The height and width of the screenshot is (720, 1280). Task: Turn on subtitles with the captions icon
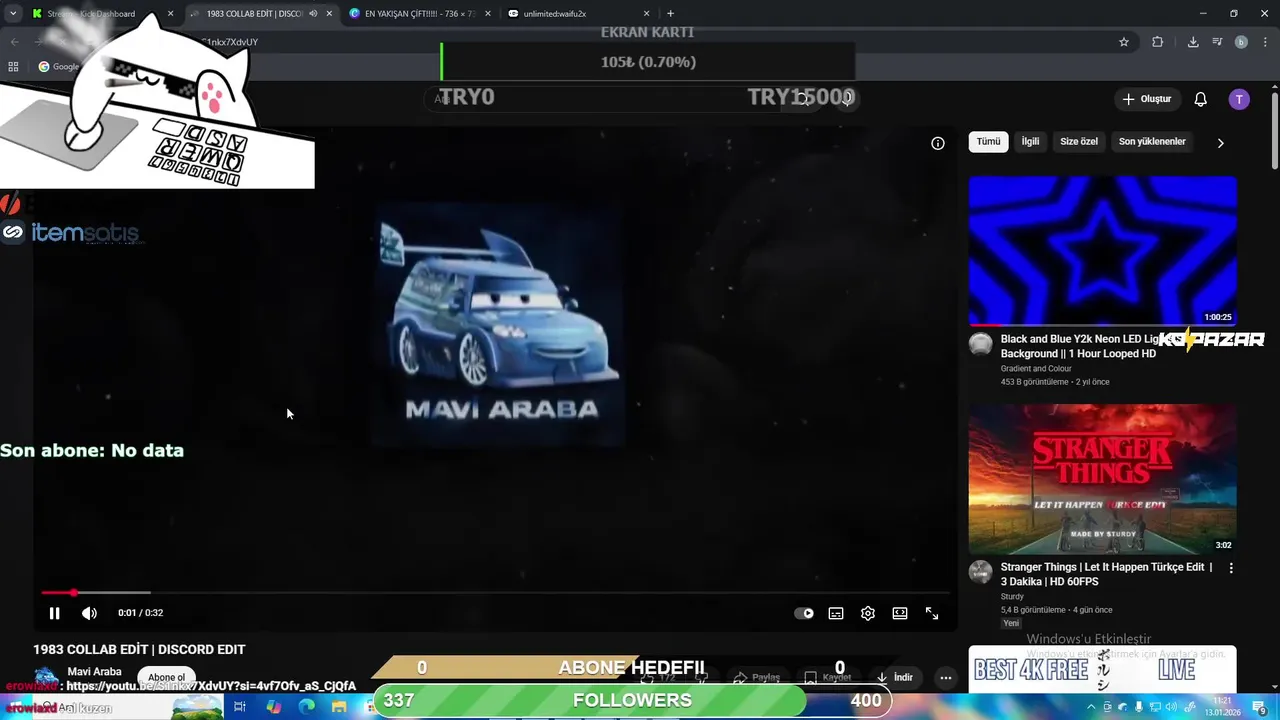pyautogui.click(x=836, y=613)
